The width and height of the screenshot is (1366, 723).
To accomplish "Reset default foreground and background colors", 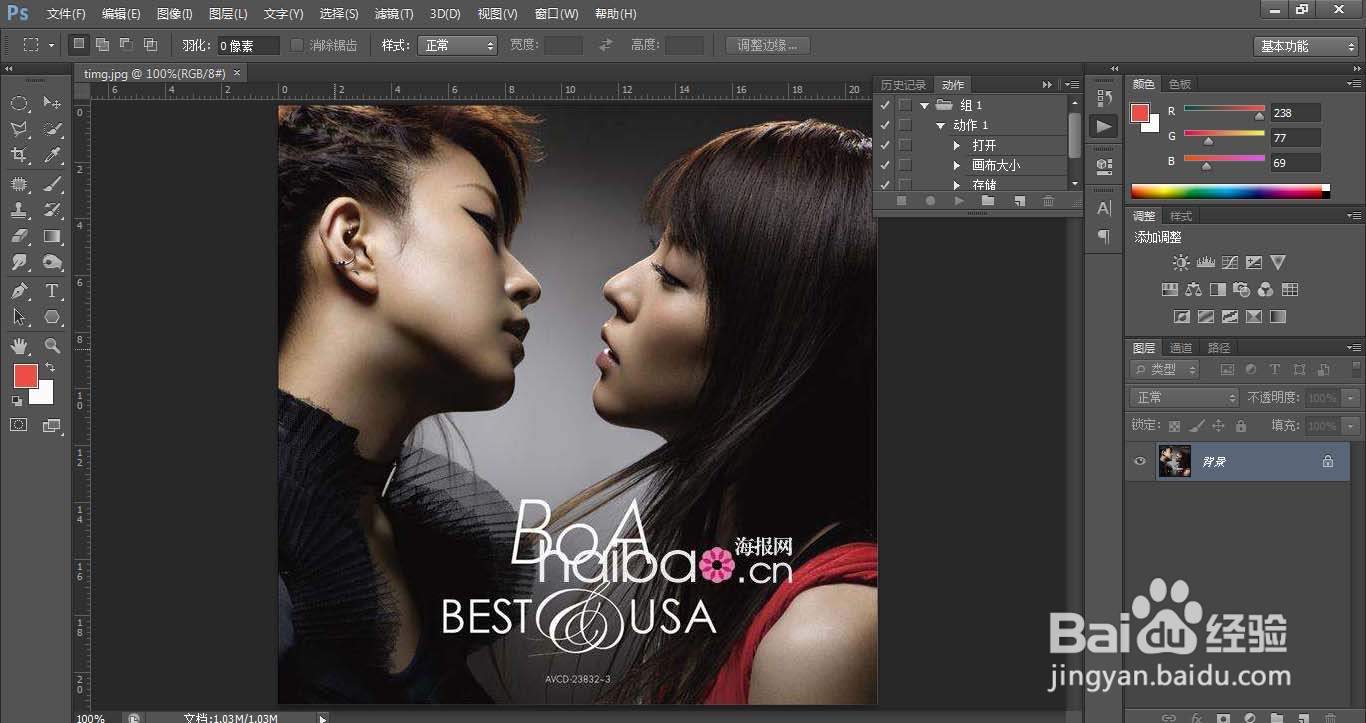I will click(17, 401).
